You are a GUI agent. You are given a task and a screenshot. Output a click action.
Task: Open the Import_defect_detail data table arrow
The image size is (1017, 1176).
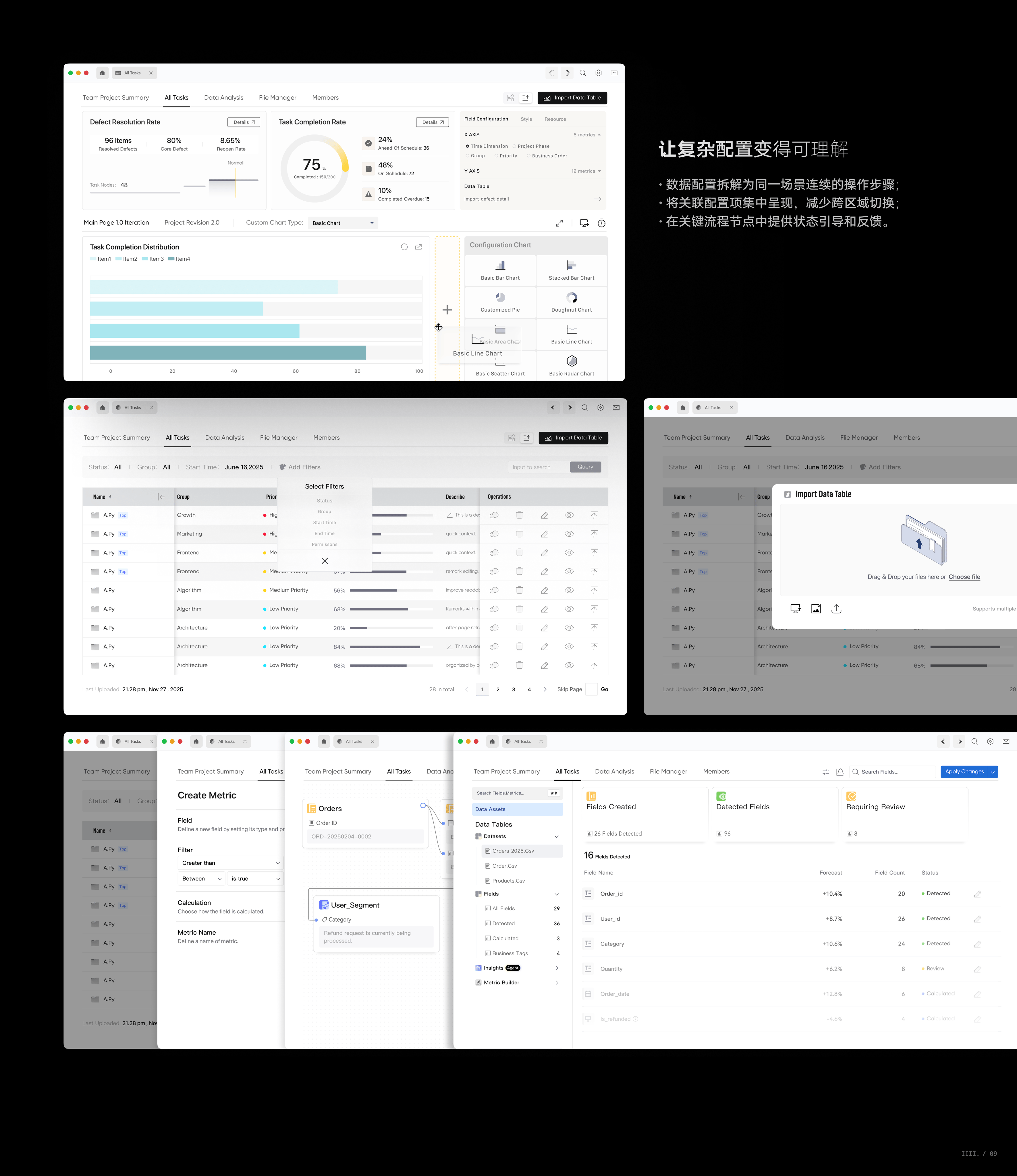point(597,199)
